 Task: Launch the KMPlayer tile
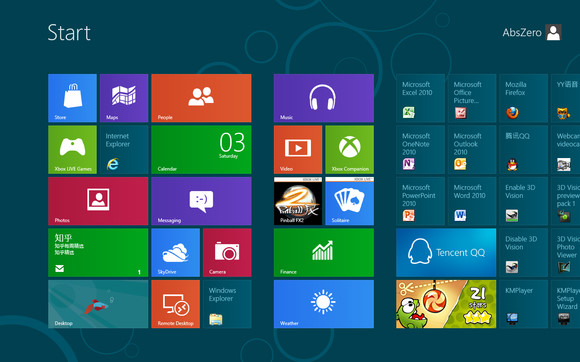coord(523,304)
